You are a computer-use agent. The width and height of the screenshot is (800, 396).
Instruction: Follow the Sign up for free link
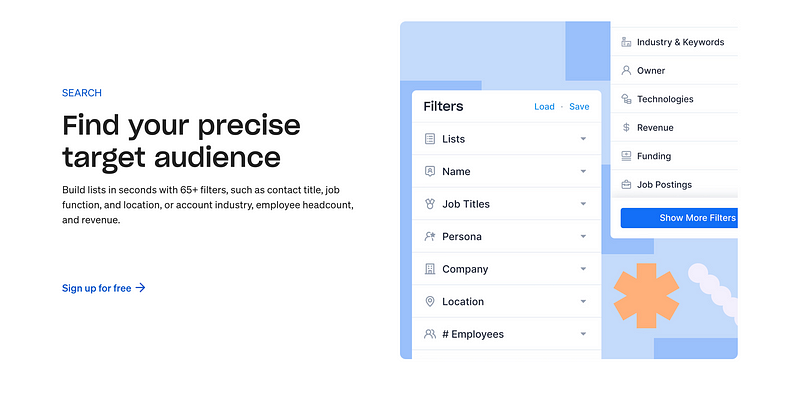pyautogui.click(x=104, y=288)
